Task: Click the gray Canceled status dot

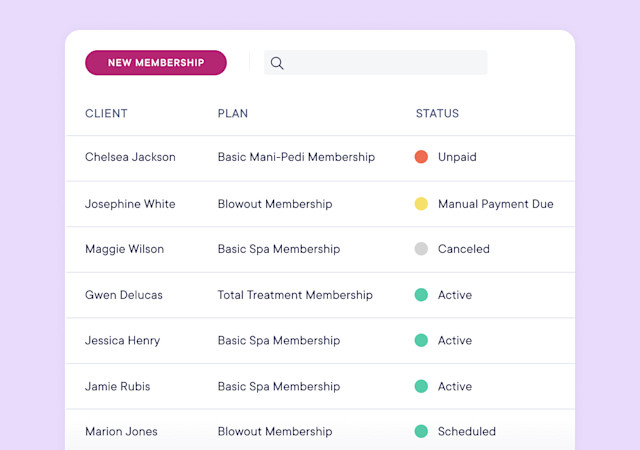Action: tap(421, 249)
